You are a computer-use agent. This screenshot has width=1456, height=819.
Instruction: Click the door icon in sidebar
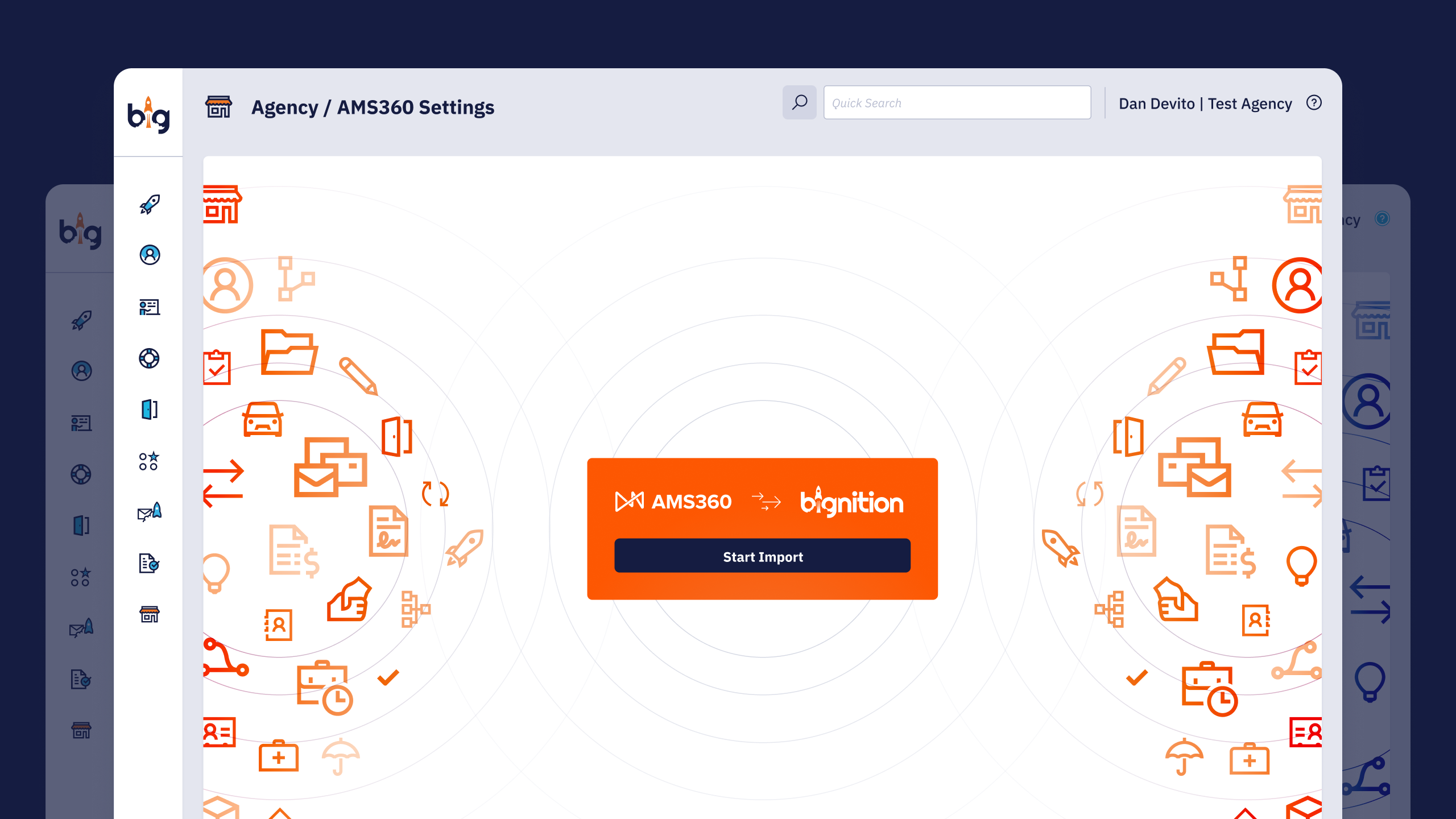(150, 409)
